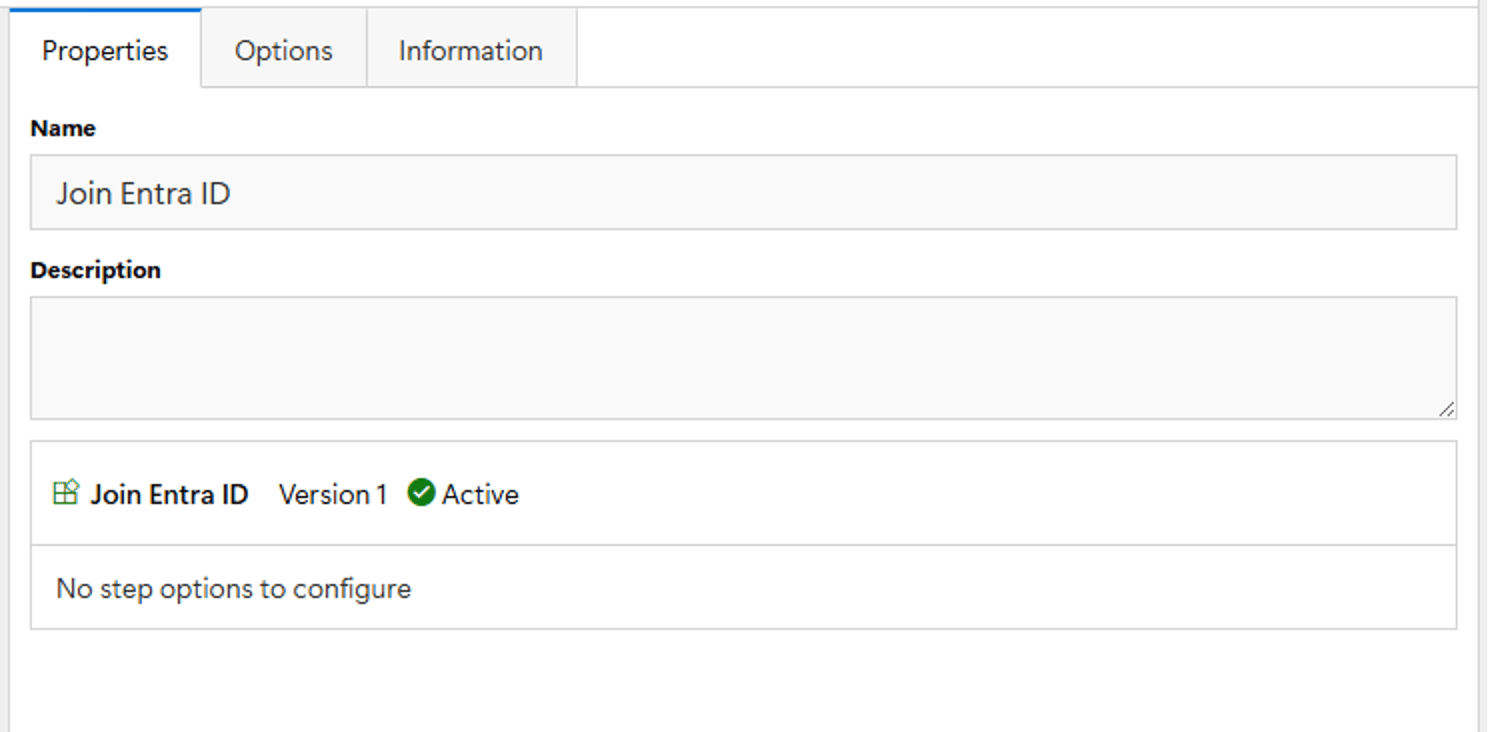
Task: Click the Active status text
Action: point(481,494)
